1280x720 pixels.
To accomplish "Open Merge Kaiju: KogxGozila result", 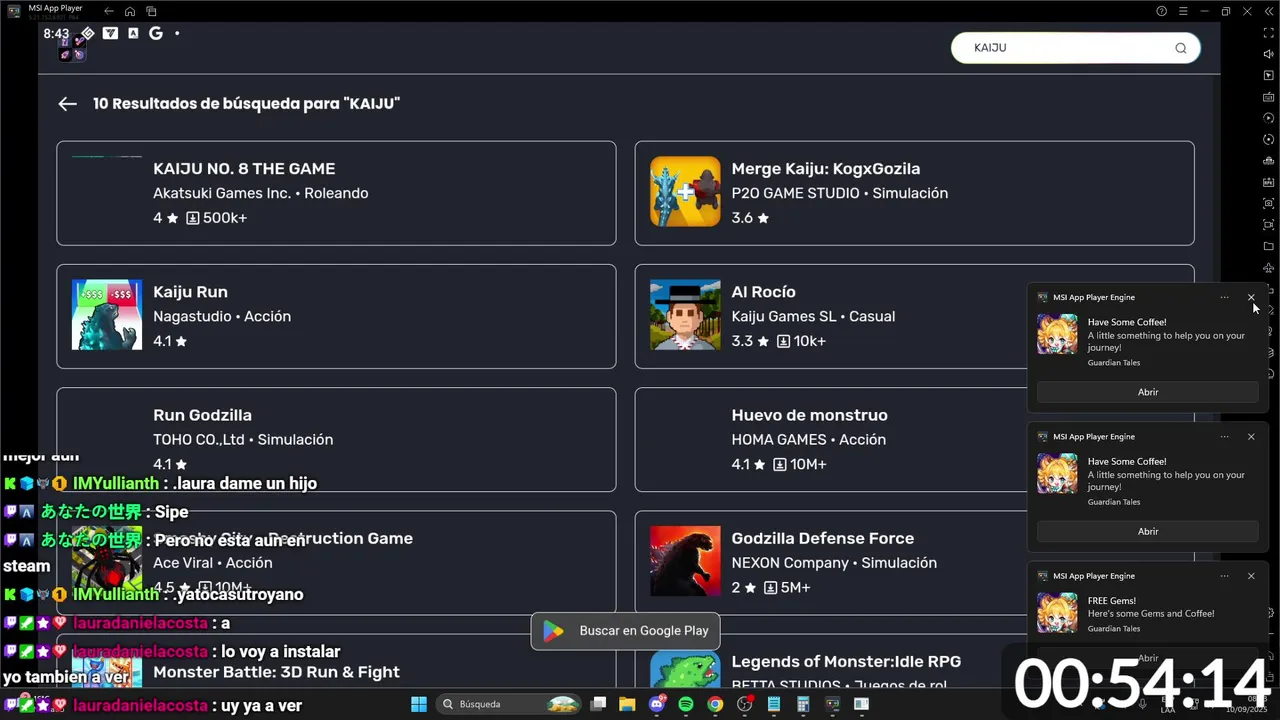I will tap(914, 193).
